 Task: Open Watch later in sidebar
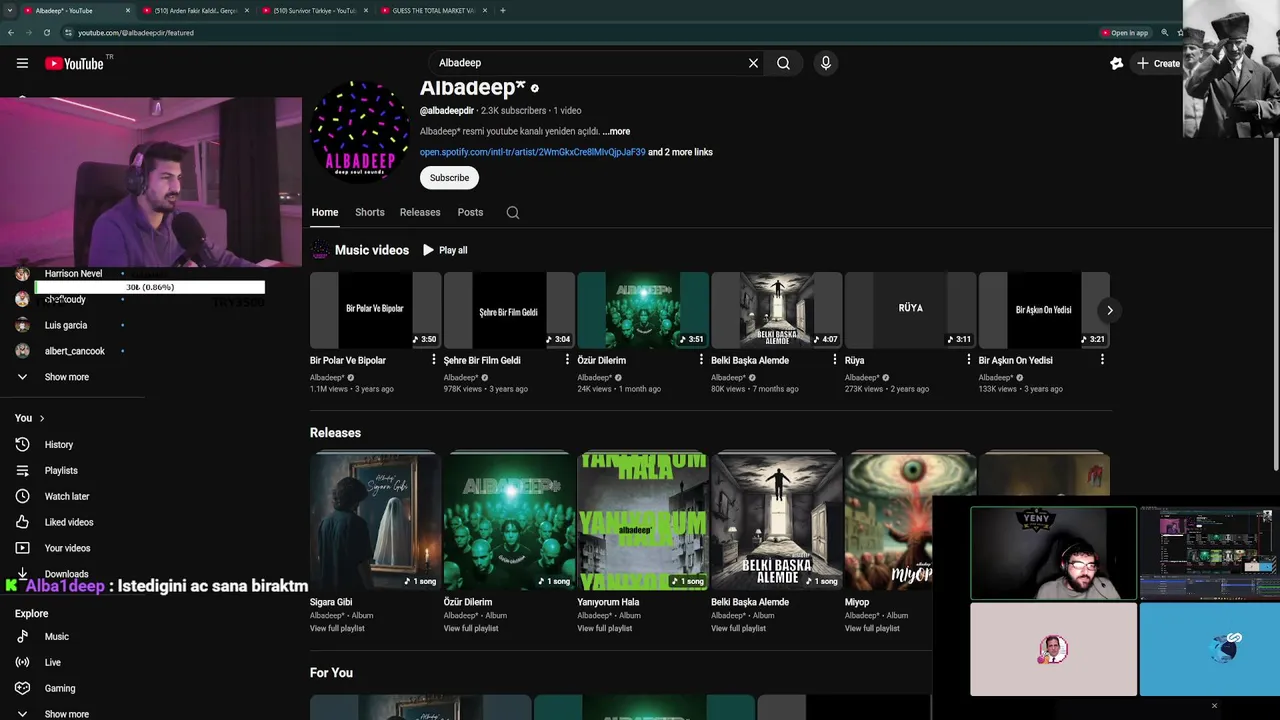[x=69, y=496]
